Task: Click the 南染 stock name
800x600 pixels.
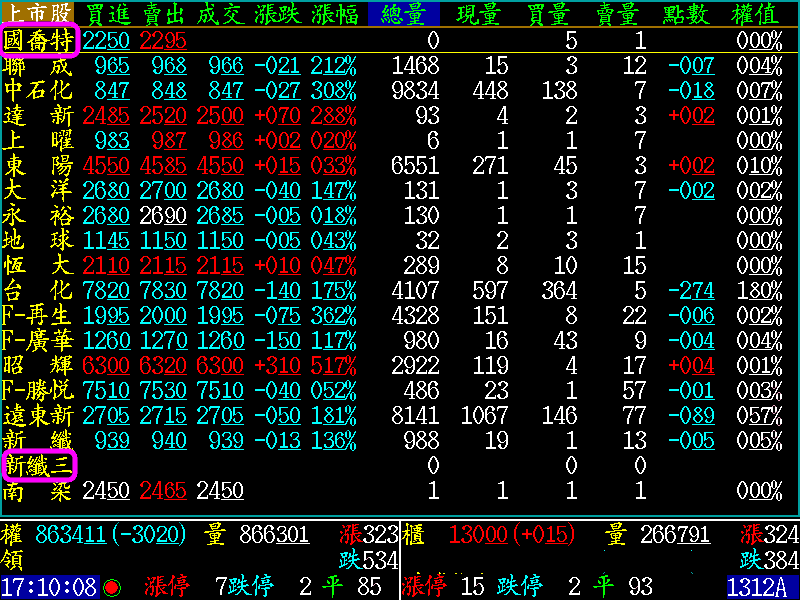Action: click(x=38, y=490)
